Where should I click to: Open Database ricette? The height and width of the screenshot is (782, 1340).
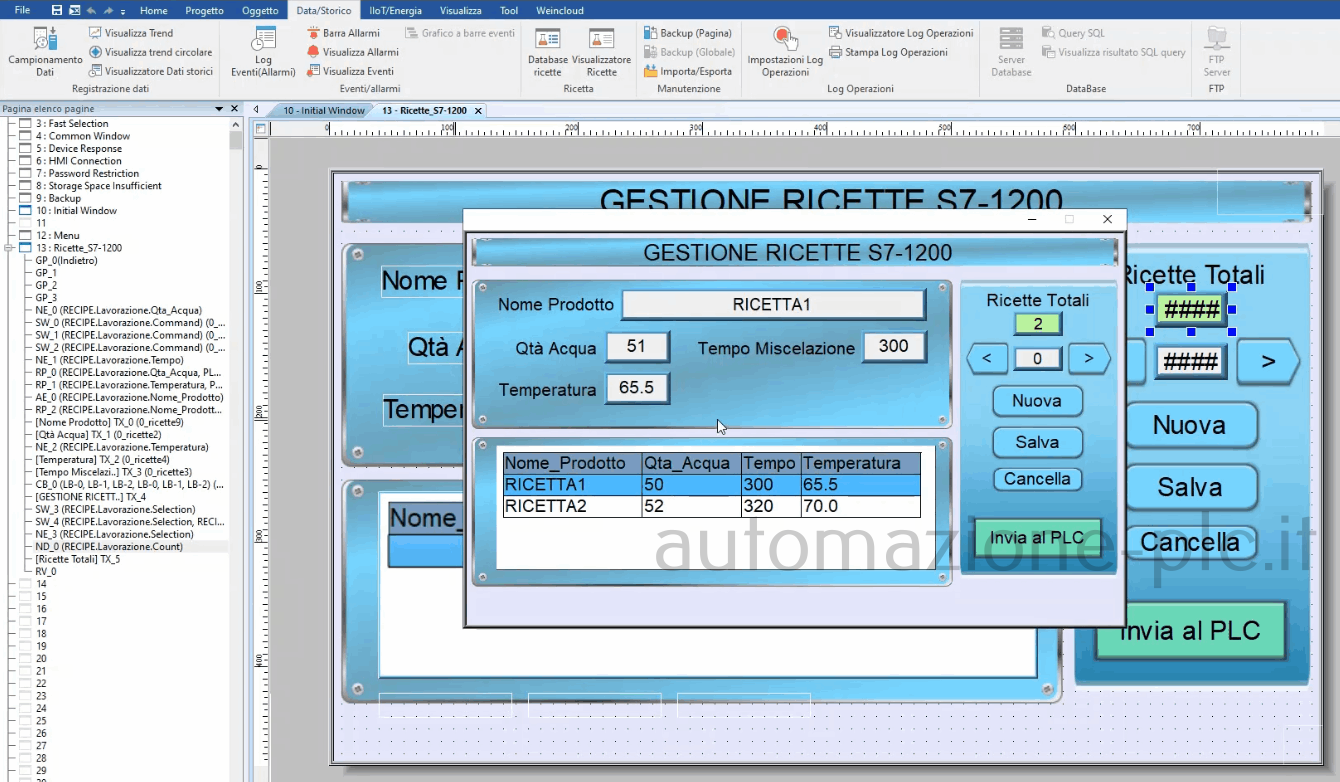(x=547, y=52)
